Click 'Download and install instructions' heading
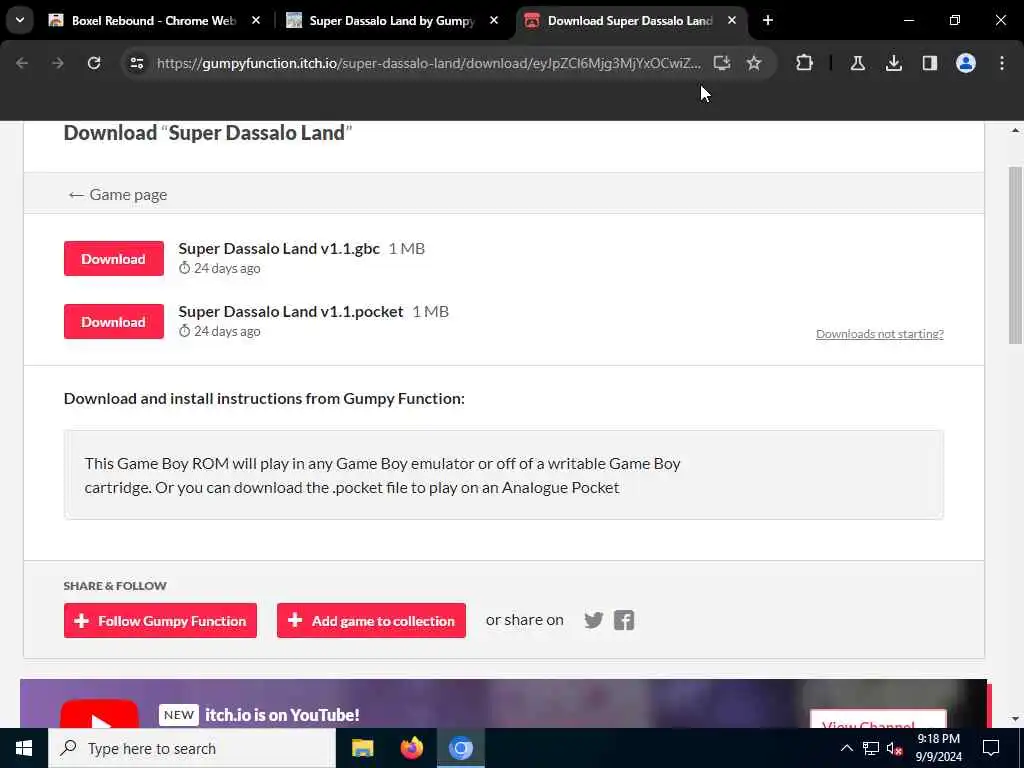 click(x=264, y=398)
